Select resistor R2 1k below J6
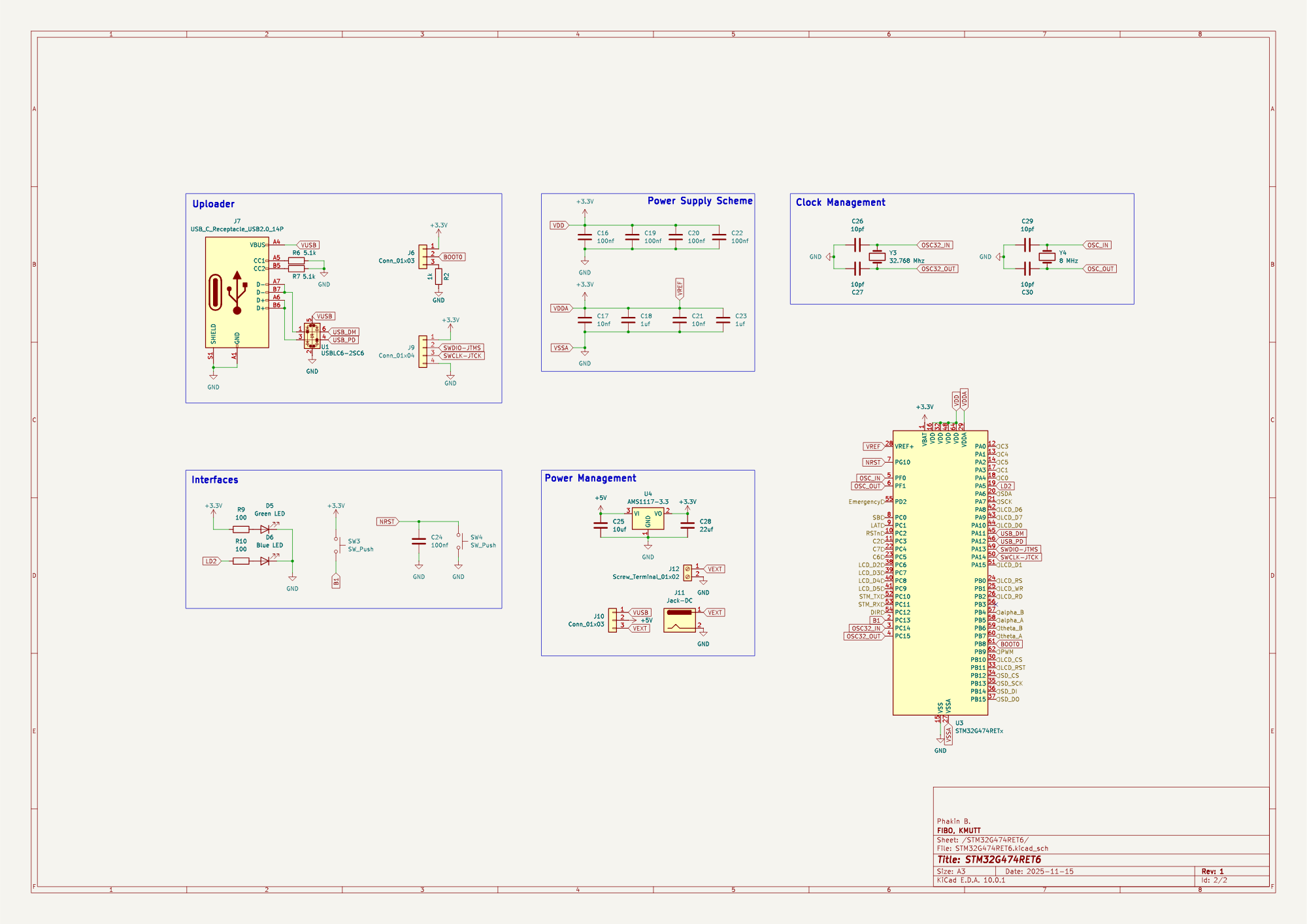Image resolution: width=1307 pixels, height=924 pixels. click(438, 277)
